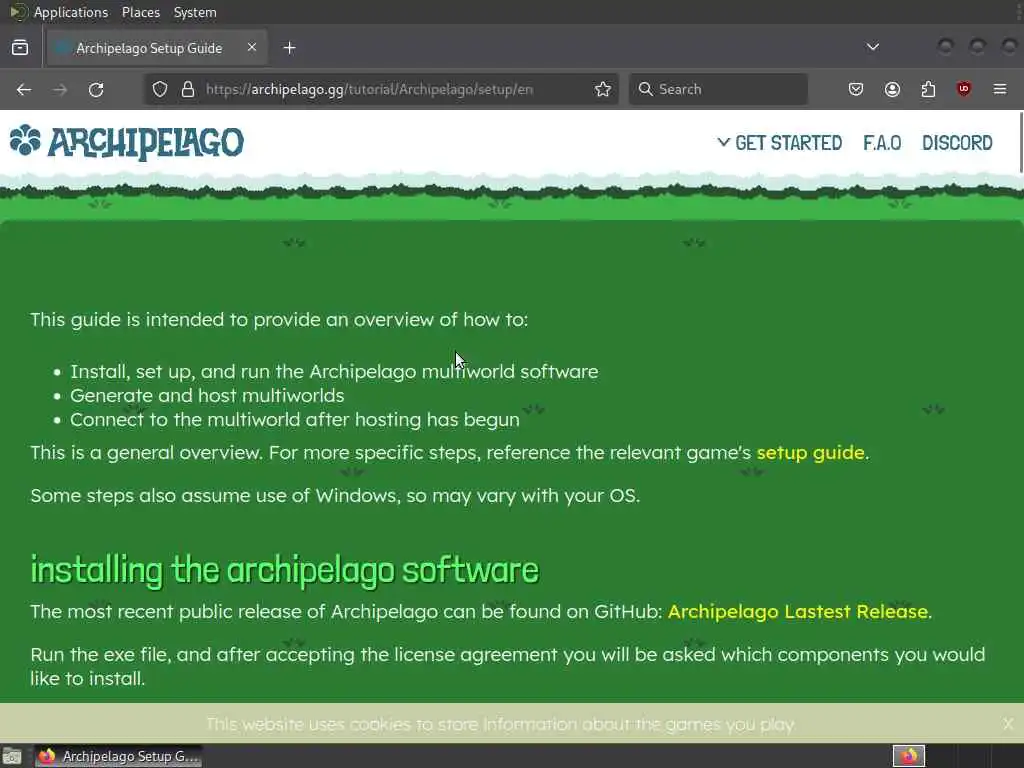The height and width of the screenshot is (768, 1024).
Task: Go back to the previous page
Action: (x=24, y=89)
